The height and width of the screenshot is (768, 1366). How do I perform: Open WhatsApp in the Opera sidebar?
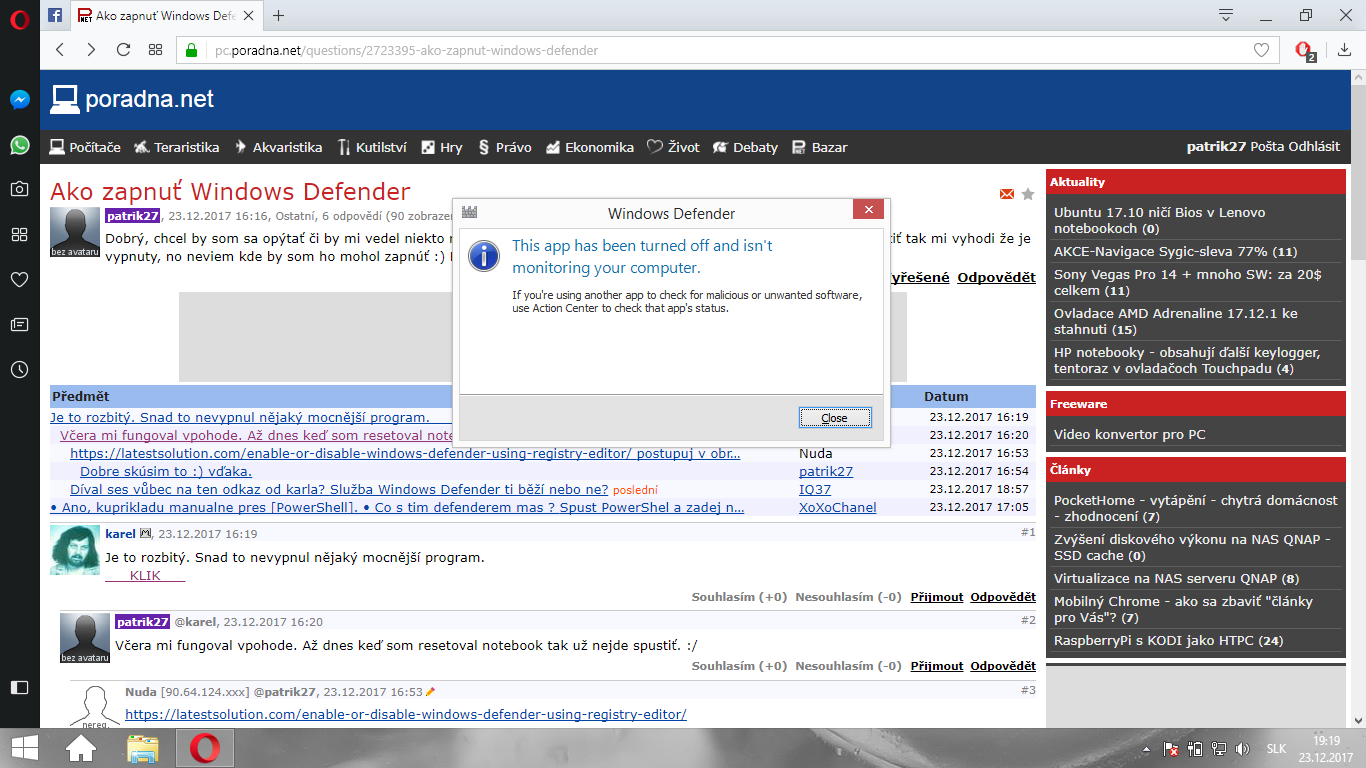pyautogui.click(x=19, y=145)
